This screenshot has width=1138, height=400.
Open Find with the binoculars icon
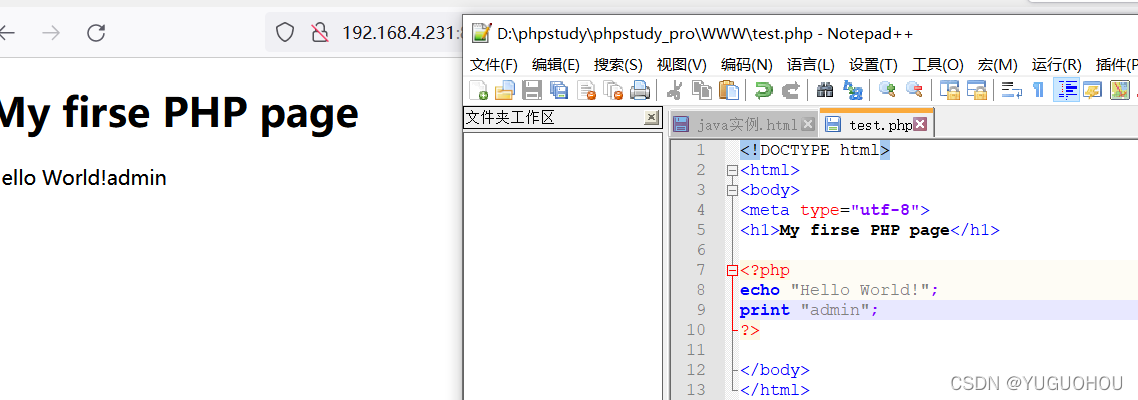(825, 90)
